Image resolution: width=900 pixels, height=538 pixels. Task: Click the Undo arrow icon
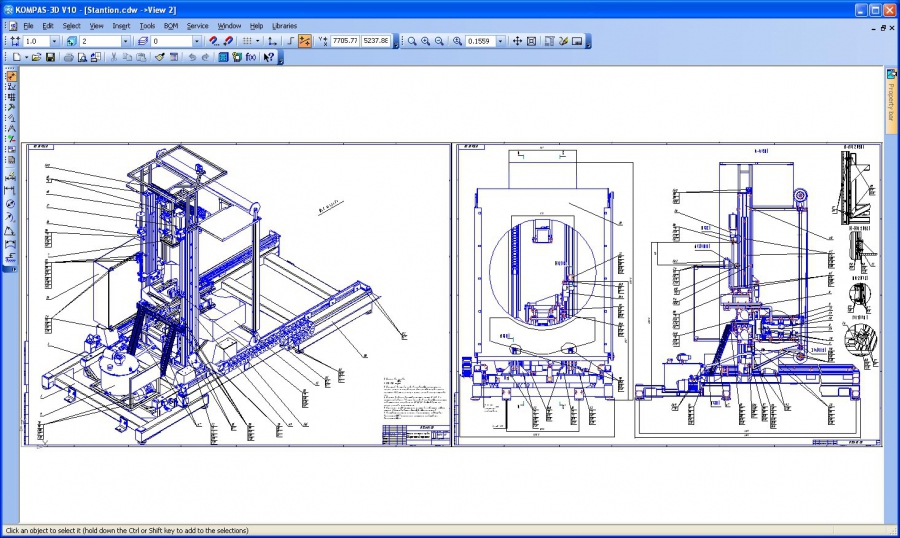[192, 58]
